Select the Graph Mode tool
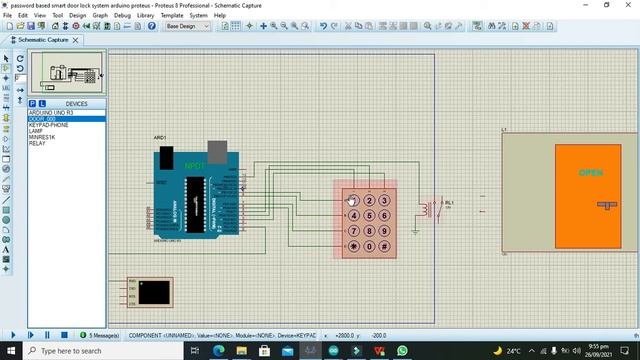The image size is (640, 360). (6, 149)
